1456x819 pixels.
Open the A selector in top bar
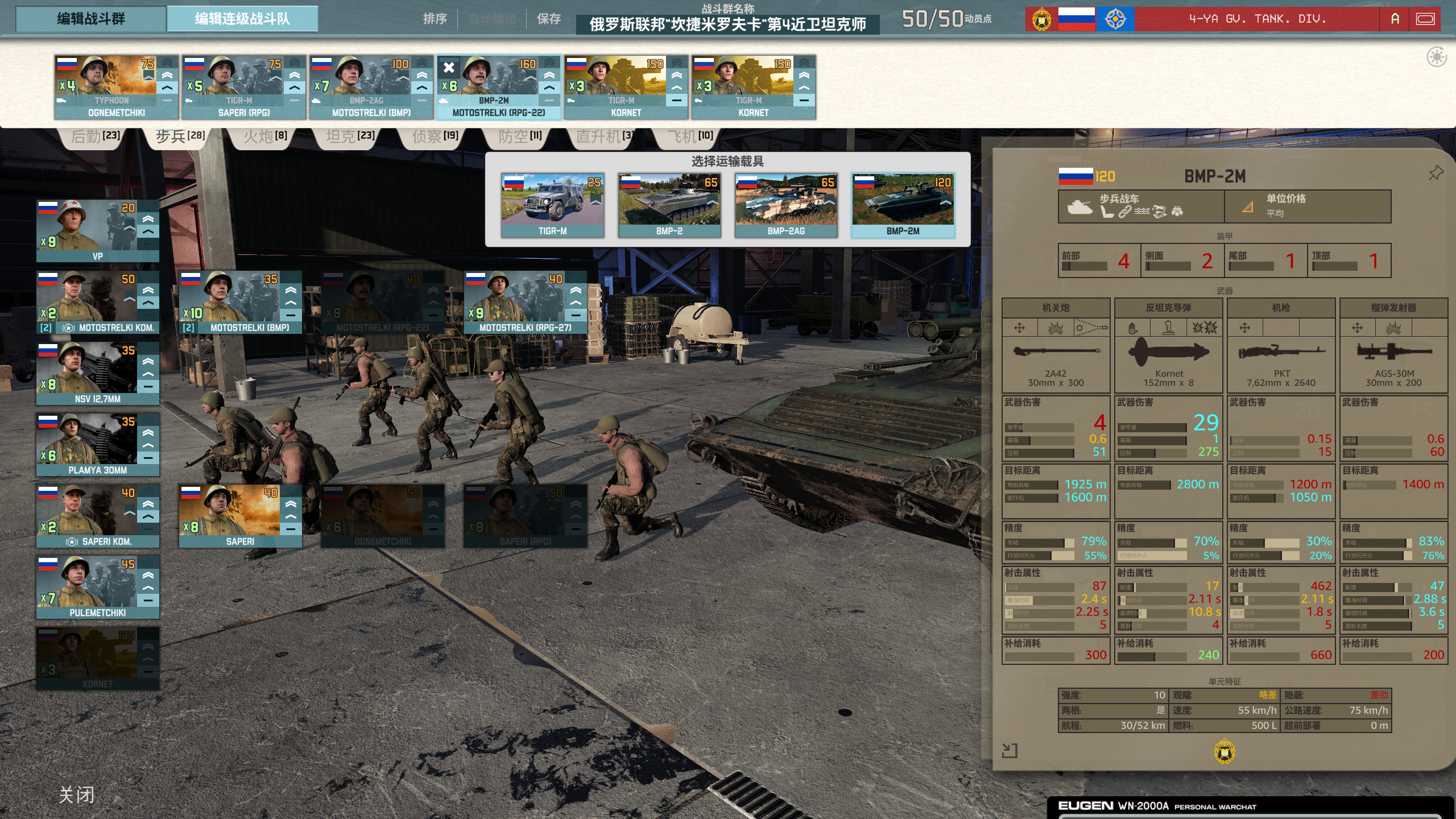[1395, 19]
